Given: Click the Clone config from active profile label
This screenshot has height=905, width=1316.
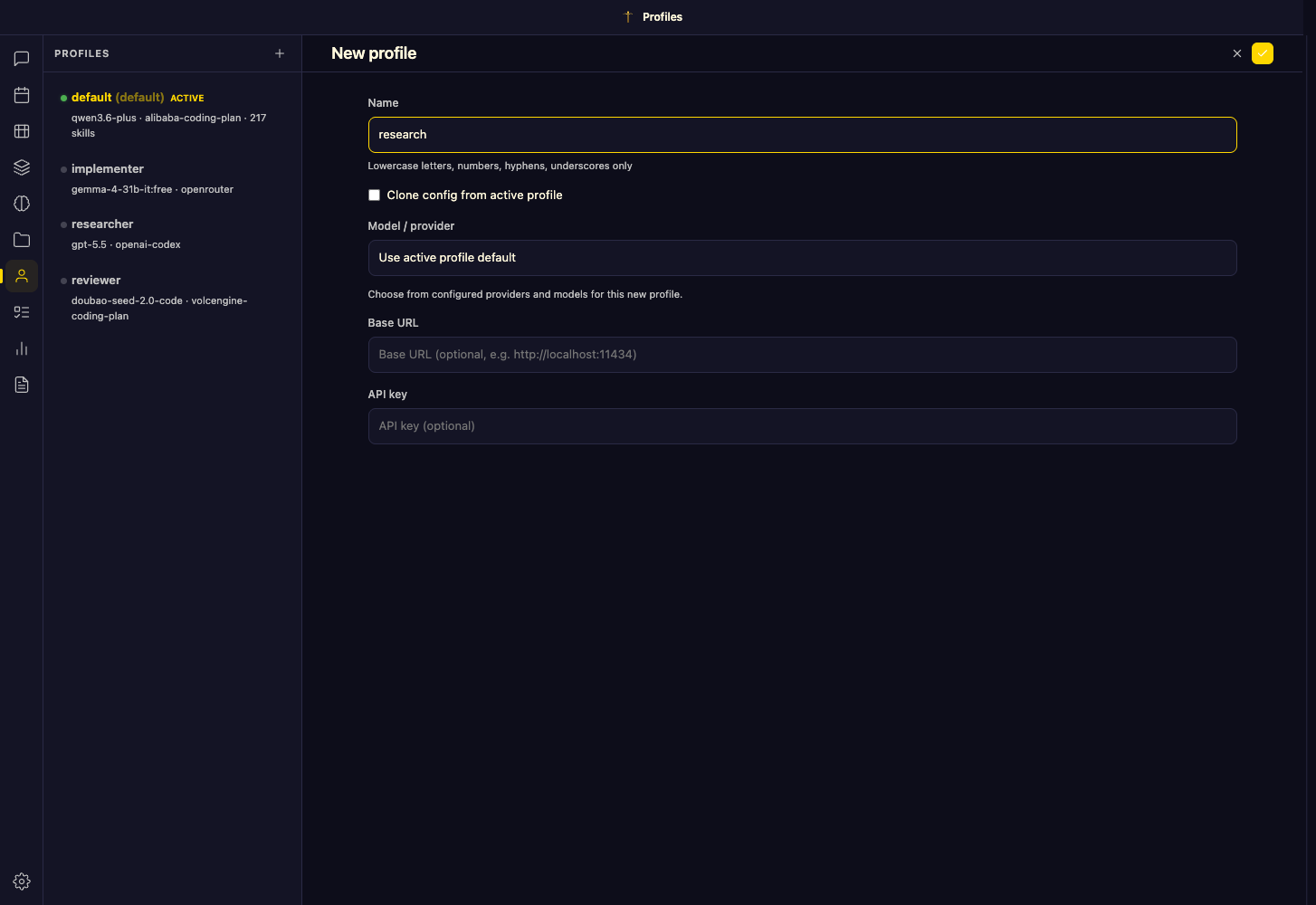Looking at the screenshot, I should (x=474, y=195).
